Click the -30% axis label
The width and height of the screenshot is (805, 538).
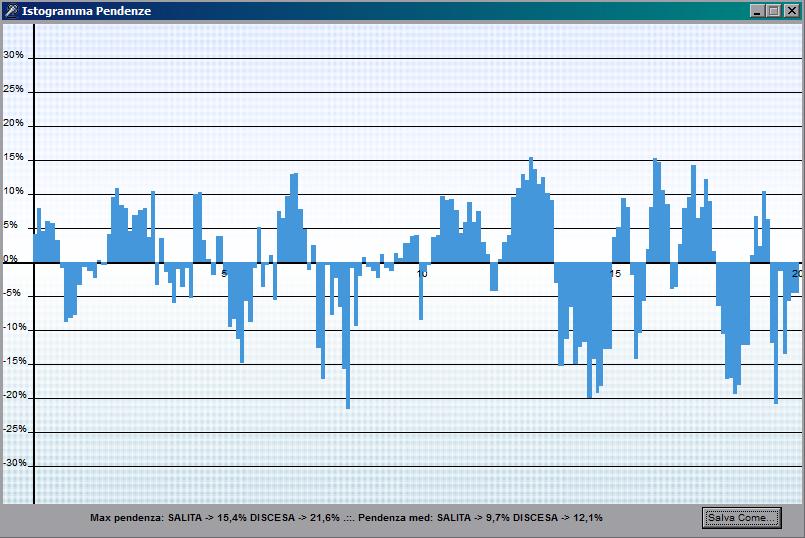pyautogui.click(x=15, y=463)
